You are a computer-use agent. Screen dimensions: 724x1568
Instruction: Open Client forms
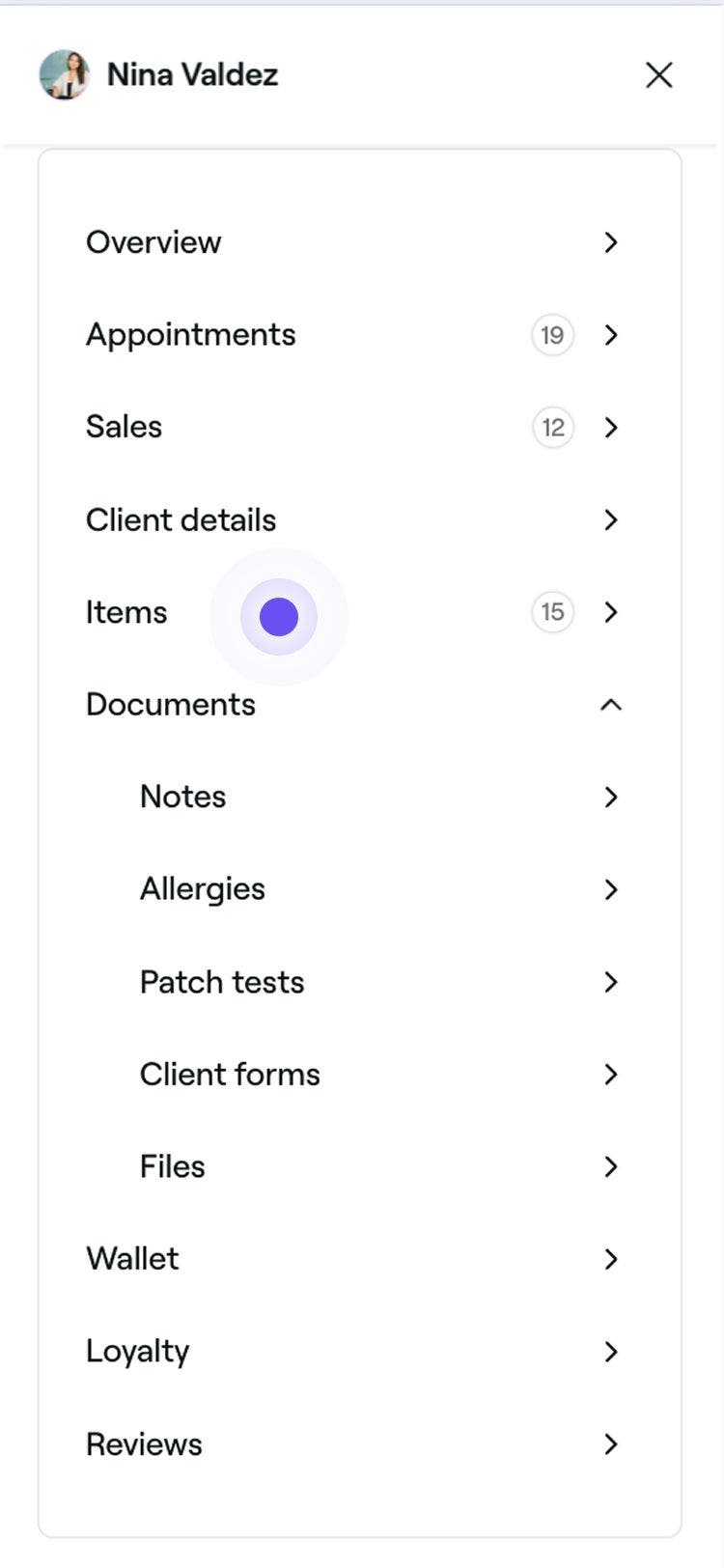click(230, 1075)
